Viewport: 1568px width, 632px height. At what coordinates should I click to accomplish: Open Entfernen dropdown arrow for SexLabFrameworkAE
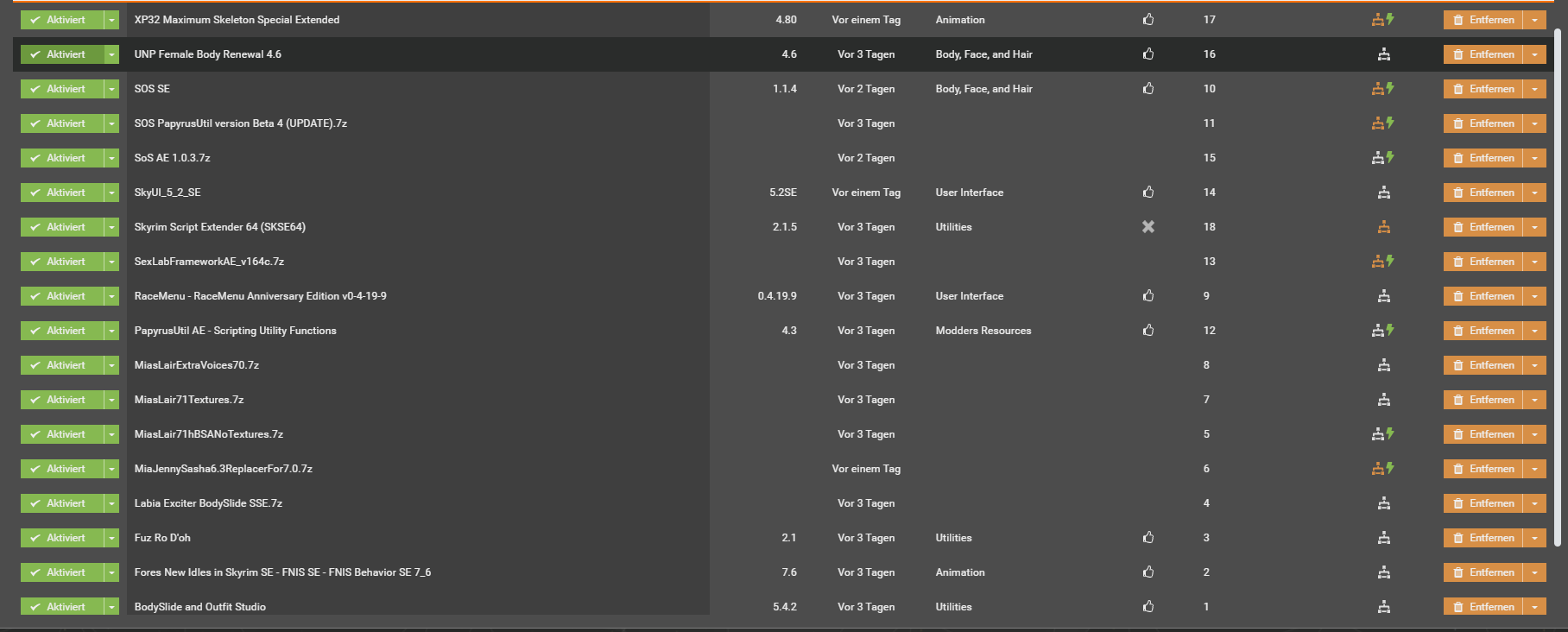click(1534, 262)
